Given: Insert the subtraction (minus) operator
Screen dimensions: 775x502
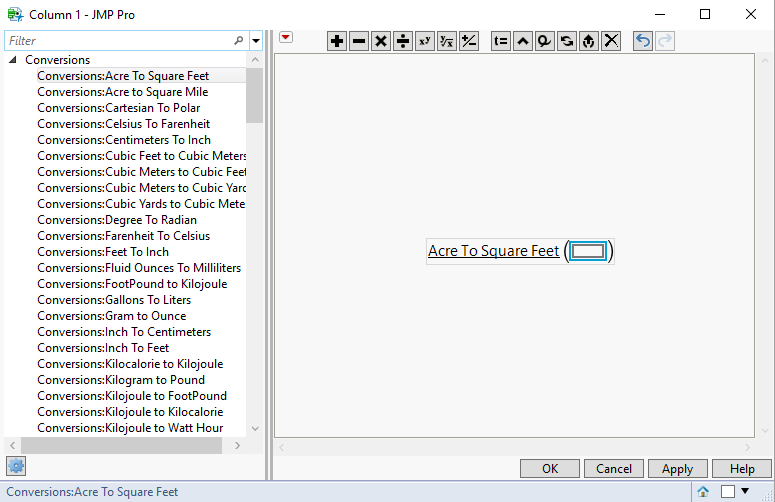Looking at the screenshot, I should click(x=359, y=41).
